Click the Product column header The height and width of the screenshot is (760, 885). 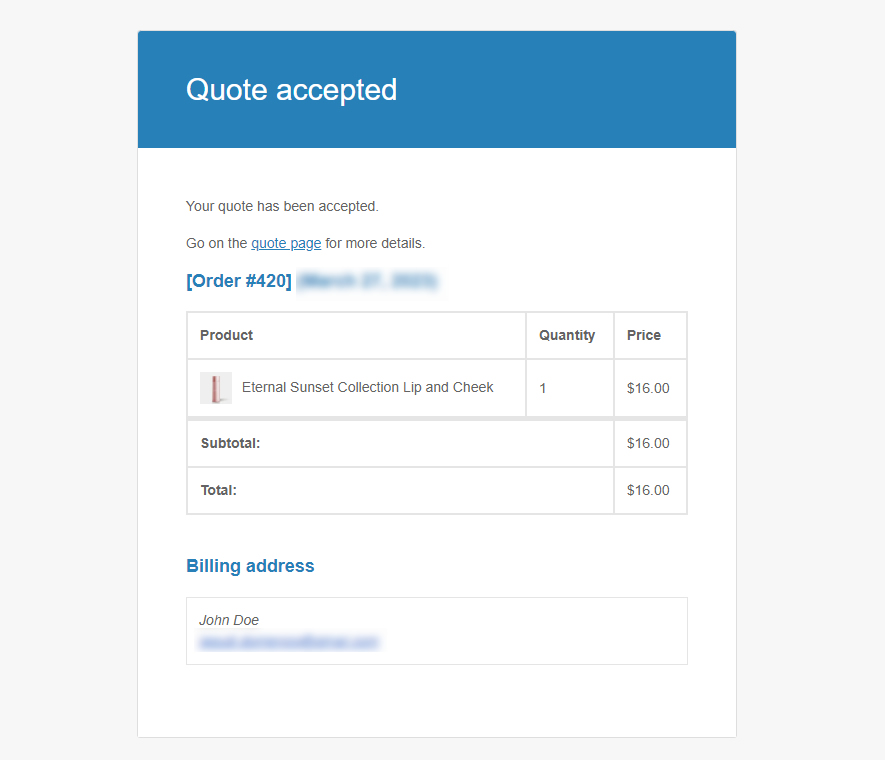[227, 335]
